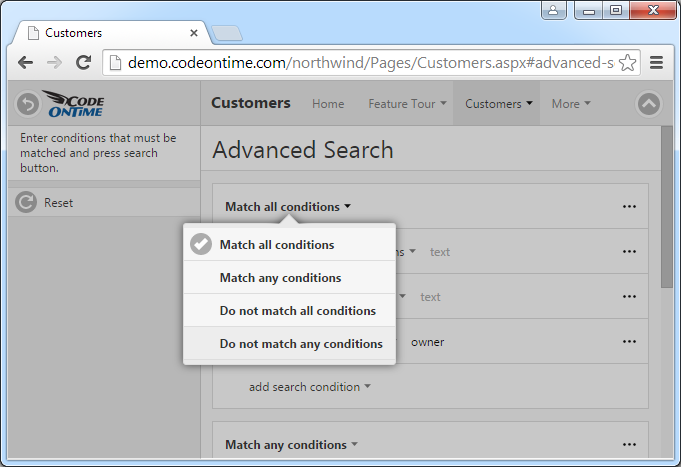Open the browser hamburger menu
Image resolution: width=681 pixels, height=467 pixels.
pos(657,62)
